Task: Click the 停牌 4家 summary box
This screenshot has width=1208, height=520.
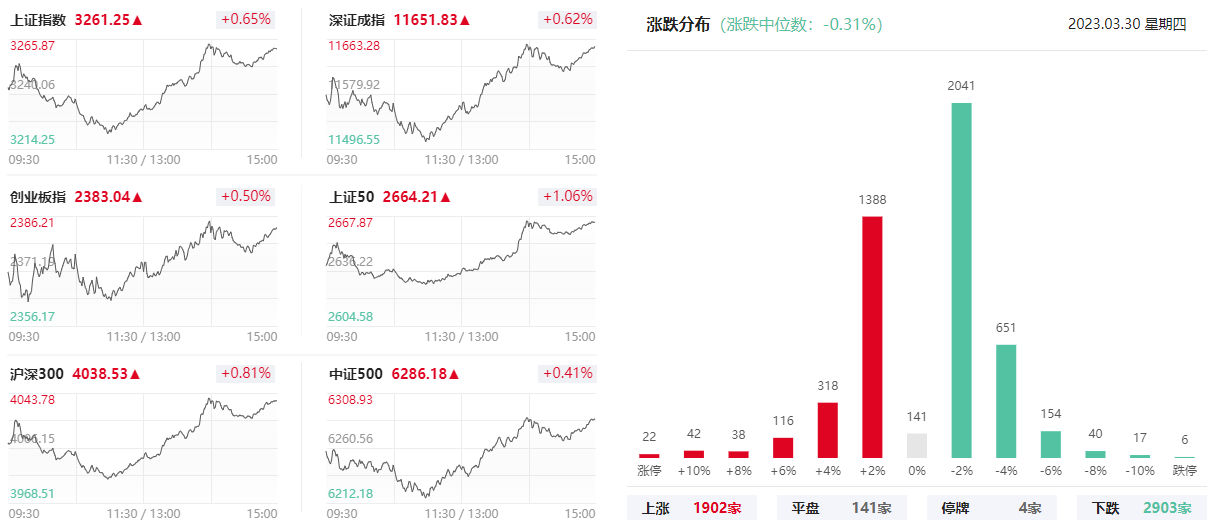Action: [x=991, y=508]
